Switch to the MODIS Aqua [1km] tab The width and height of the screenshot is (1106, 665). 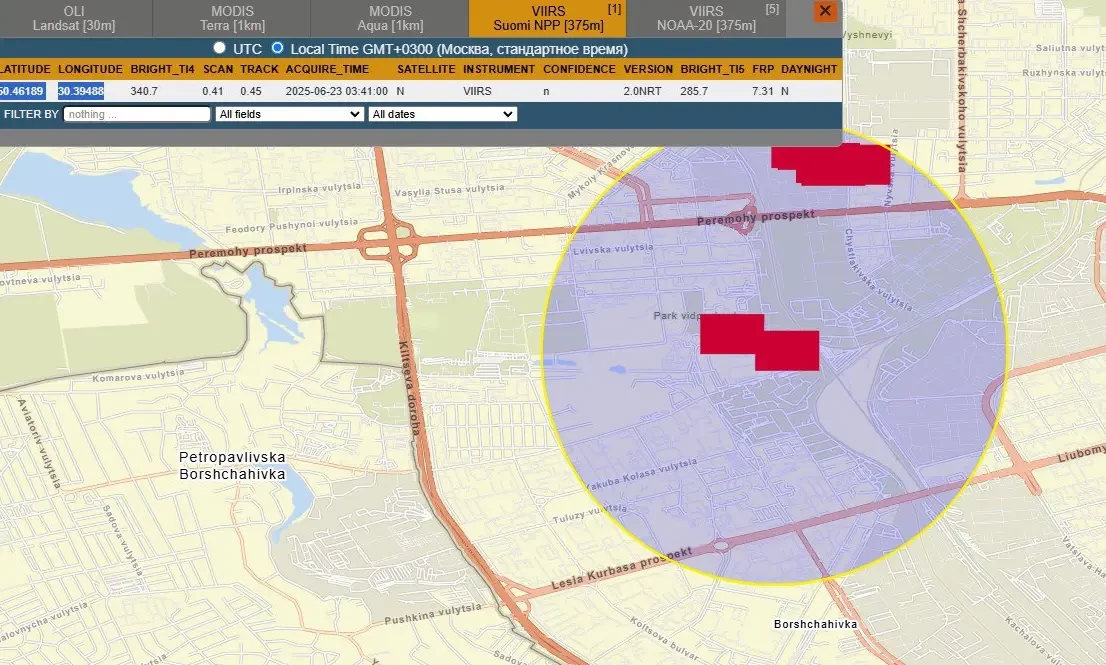[x=389, y=18]
